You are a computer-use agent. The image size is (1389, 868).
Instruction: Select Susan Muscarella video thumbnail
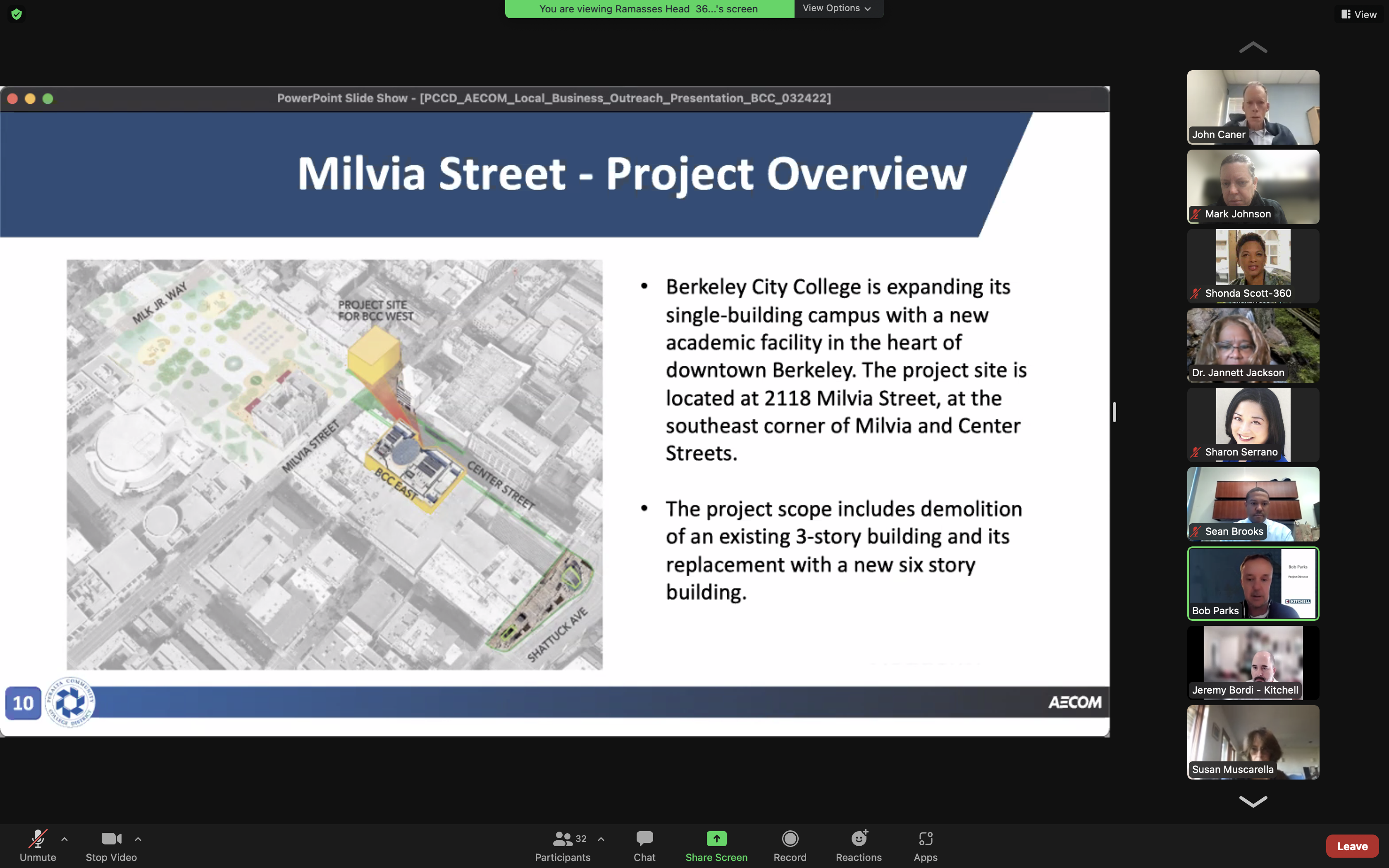[1253, 742]
